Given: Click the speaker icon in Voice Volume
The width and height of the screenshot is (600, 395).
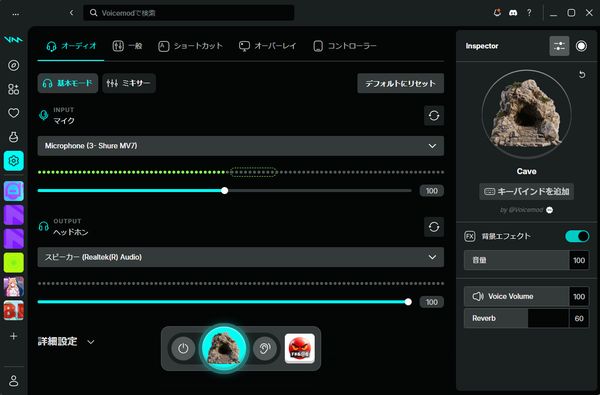Looking at the screenshot, I should coord(478,296).
